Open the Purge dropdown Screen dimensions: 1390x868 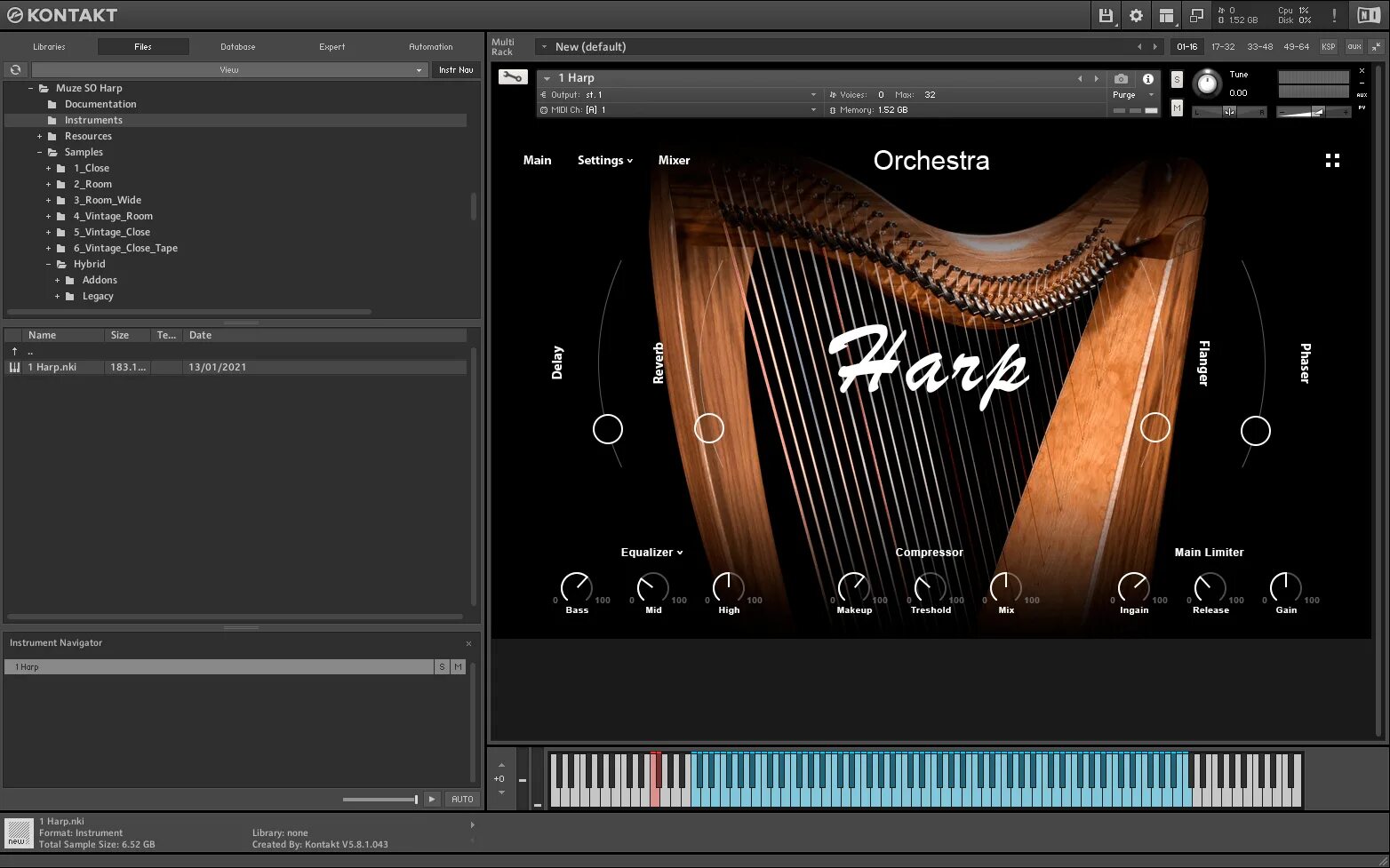pos(1133,95)
